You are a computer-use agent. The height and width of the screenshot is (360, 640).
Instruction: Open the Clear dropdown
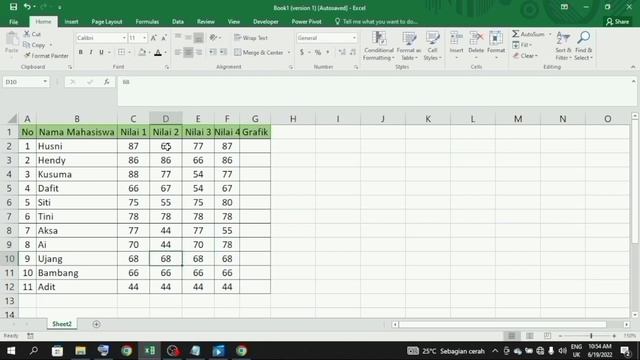click(x=525, y=56)
